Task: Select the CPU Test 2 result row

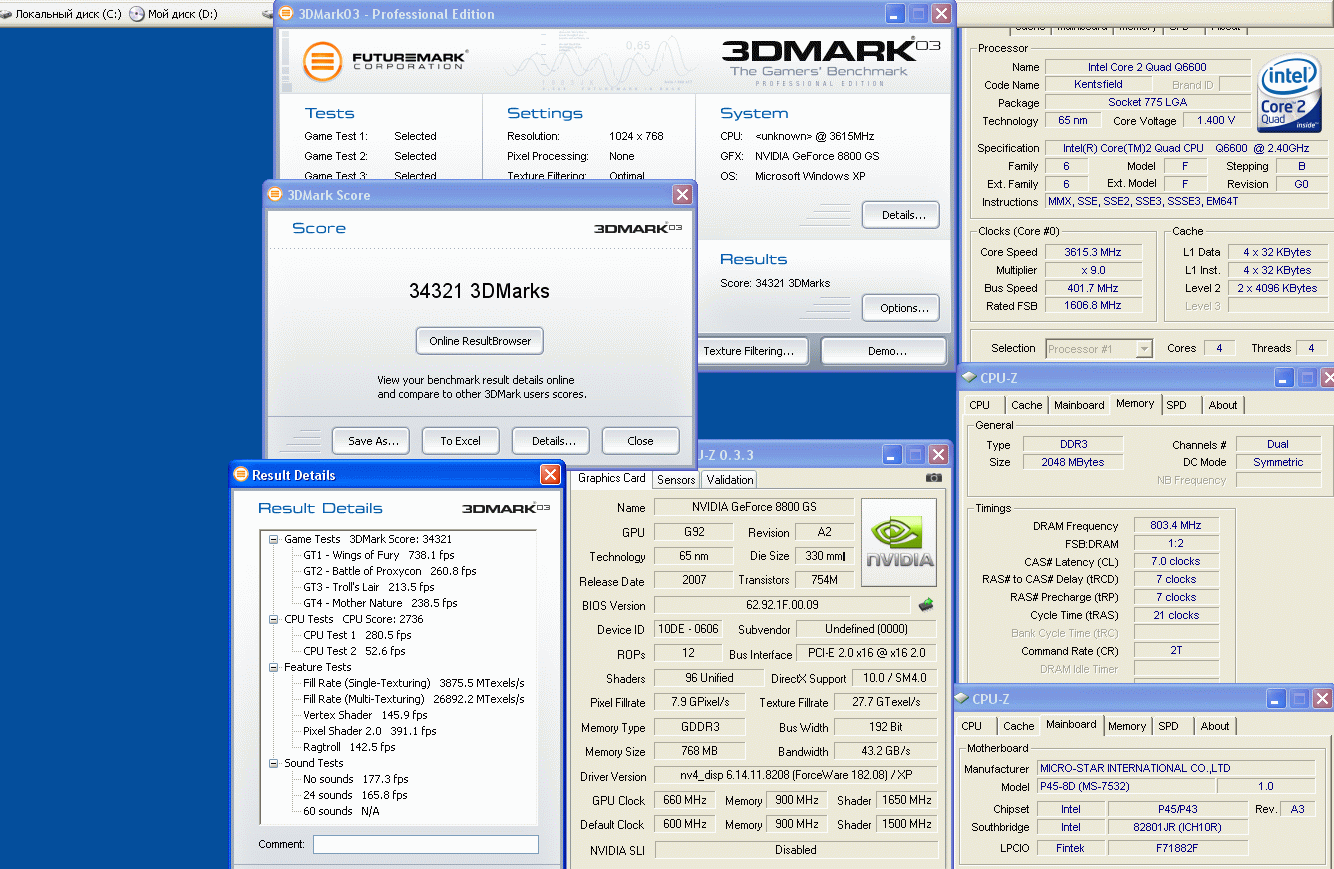Action: coord(354,651)
